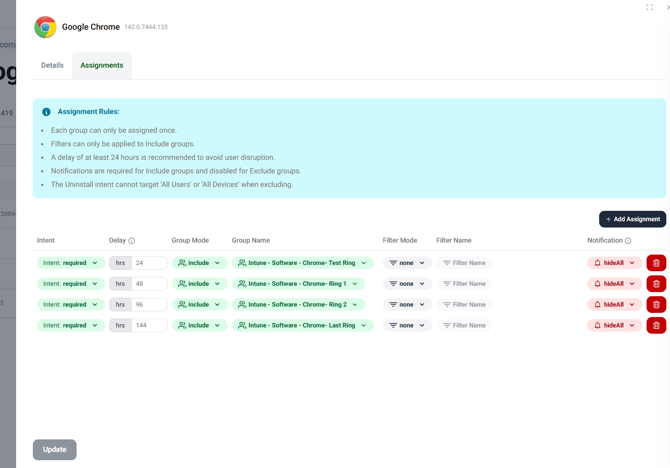Click the fullscreen expand icon
The image size is (670, 468).
point(649,7)
